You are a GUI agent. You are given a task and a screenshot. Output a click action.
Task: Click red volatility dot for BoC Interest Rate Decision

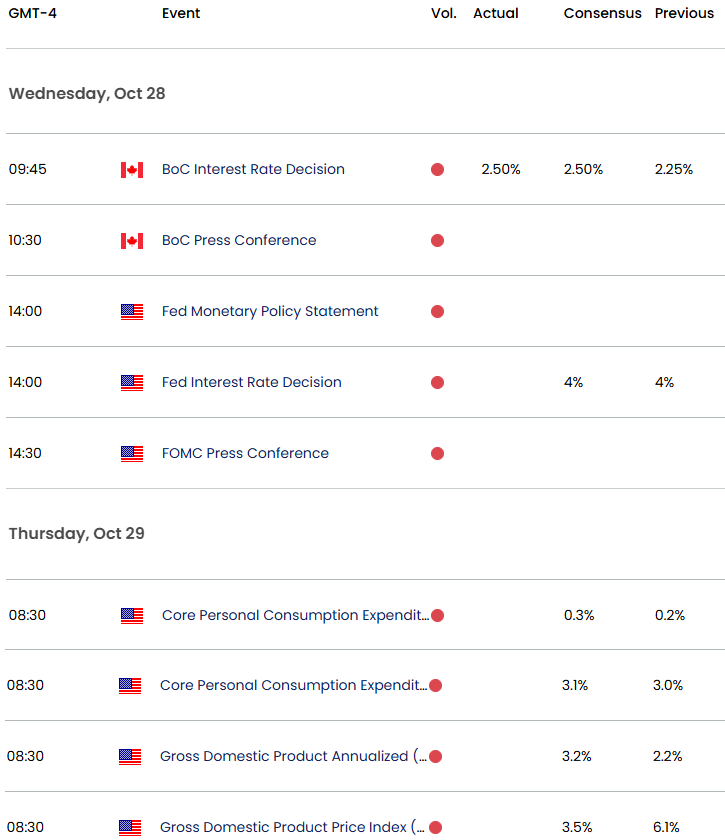437,170
